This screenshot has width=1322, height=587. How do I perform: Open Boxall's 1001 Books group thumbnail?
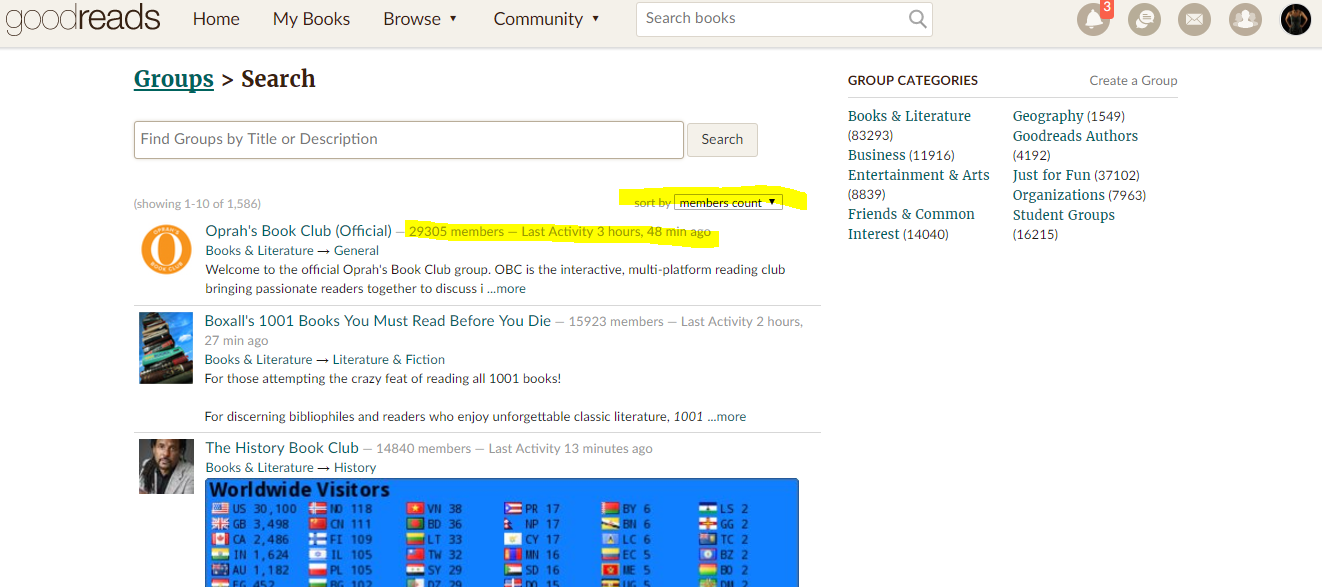pos(165,348)
